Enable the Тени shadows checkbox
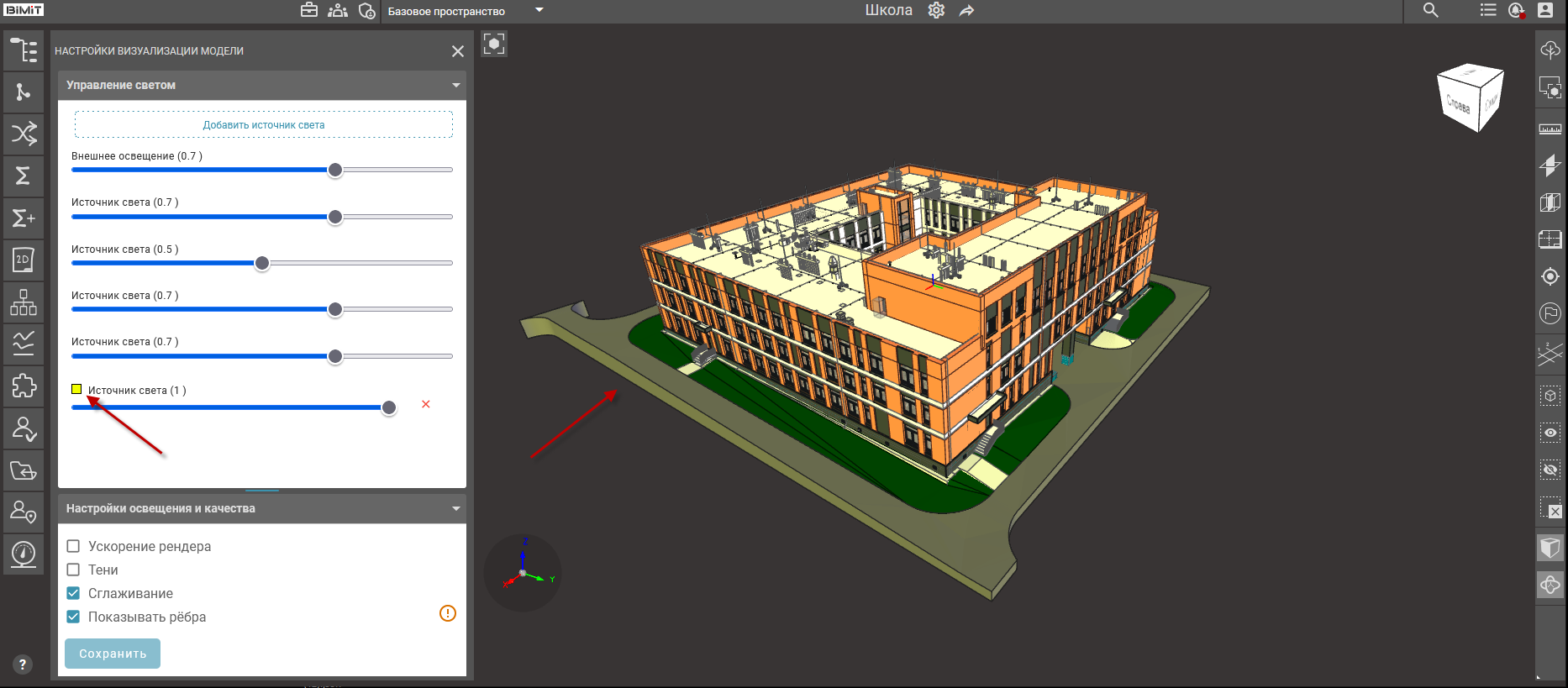1568x688 pixels. [x=74, y=570]
